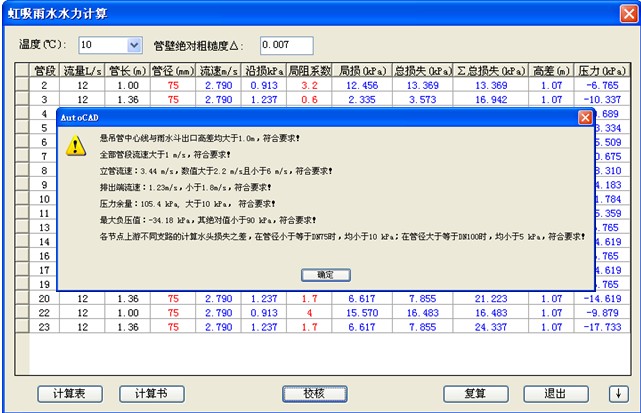Click the 计算表 button

(71, 393)
